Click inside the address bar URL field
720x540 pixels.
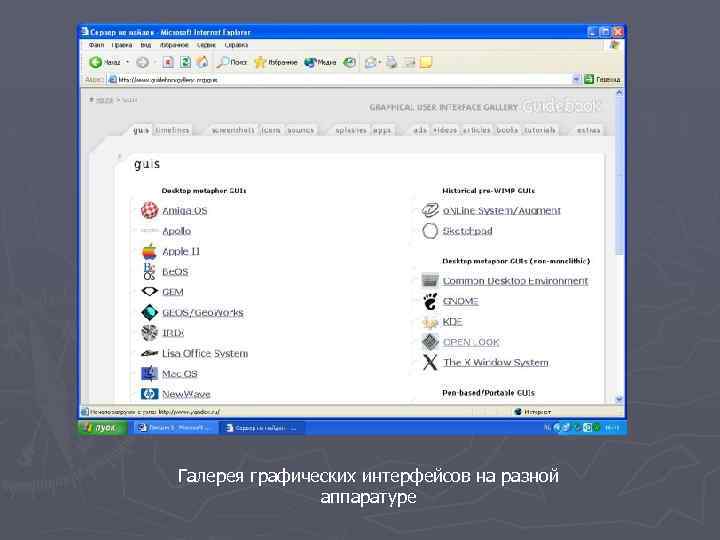point(340,79)
